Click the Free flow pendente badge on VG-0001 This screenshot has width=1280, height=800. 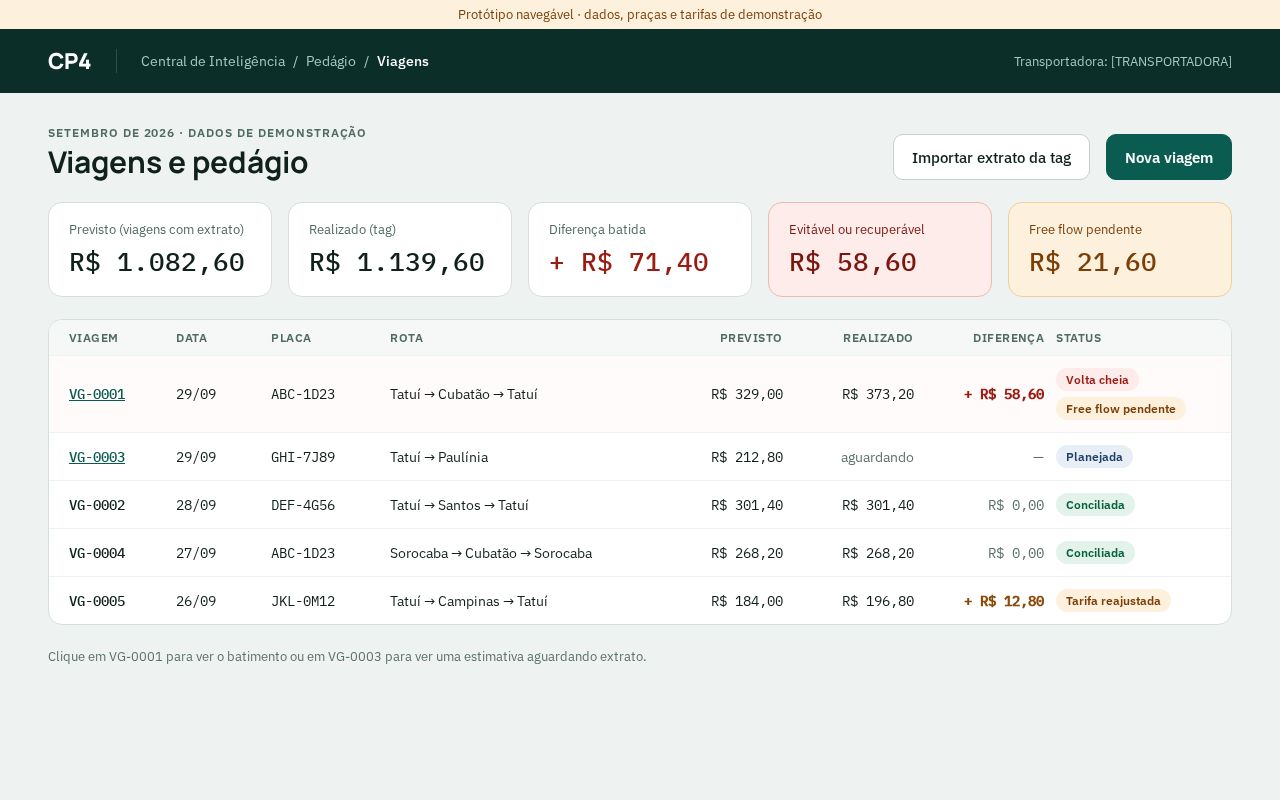(1121, 409)
